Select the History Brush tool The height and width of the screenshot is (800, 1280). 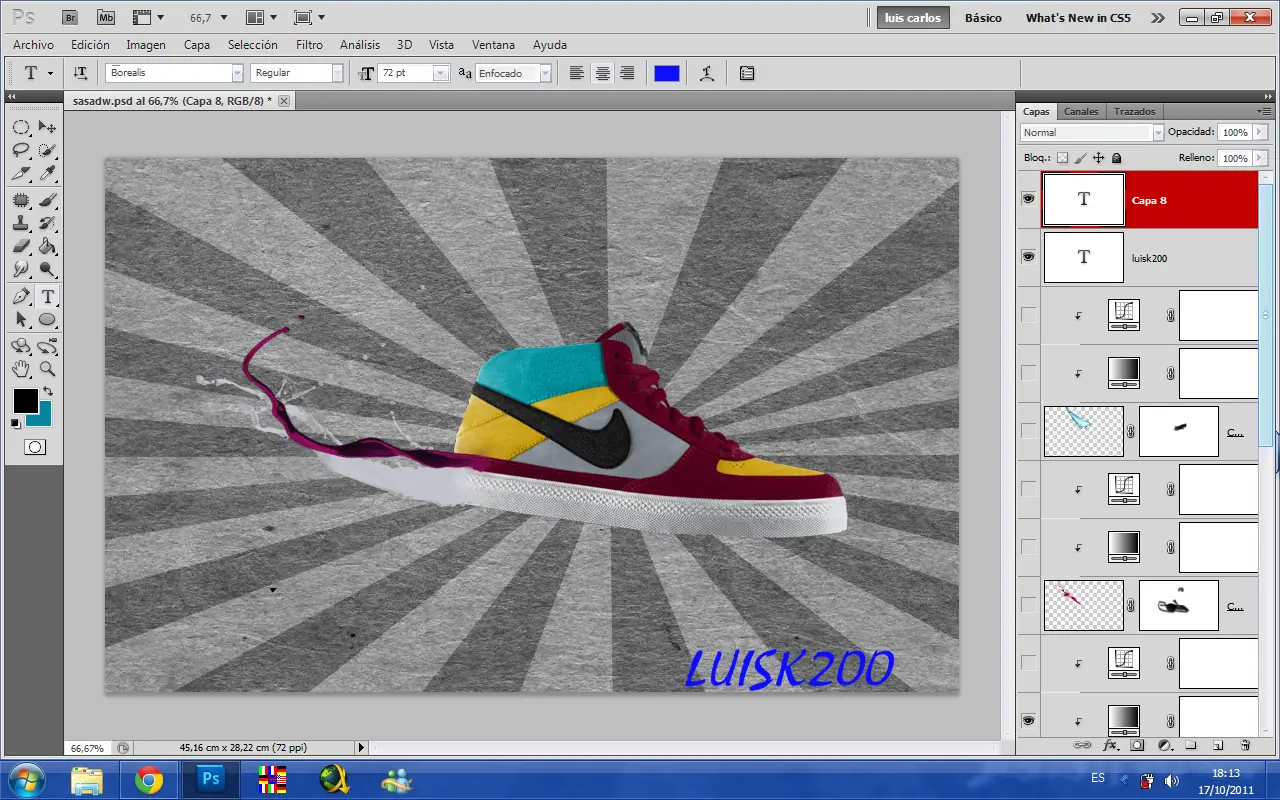47,222
